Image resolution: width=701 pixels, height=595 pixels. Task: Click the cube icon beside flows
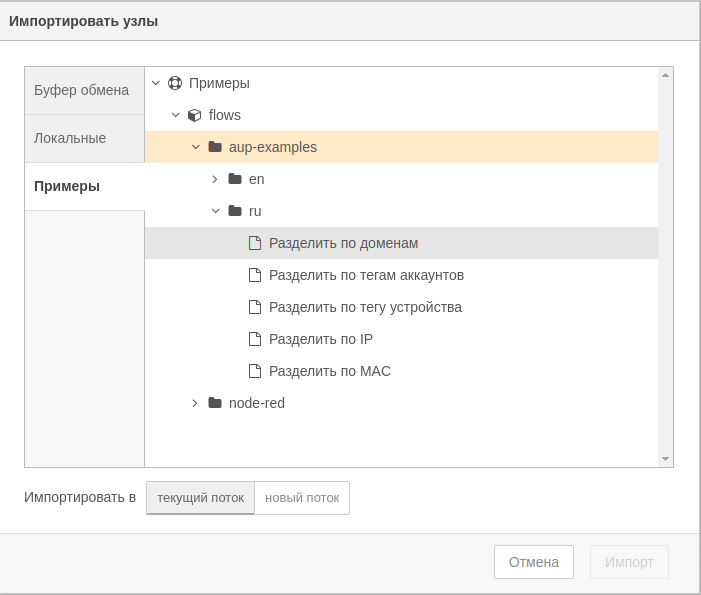[x=195, y=115]
